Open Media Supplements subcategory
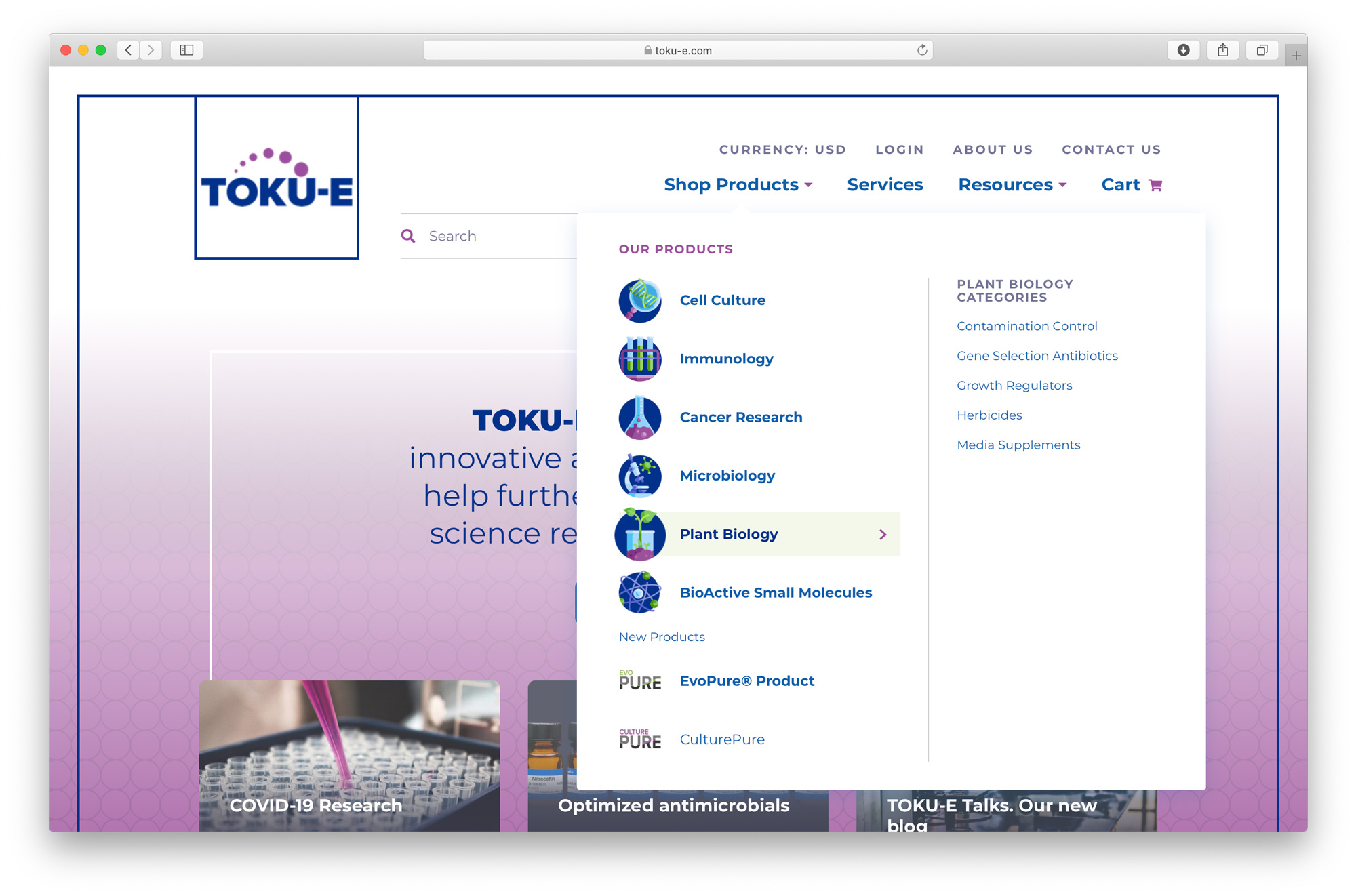 1018,445
